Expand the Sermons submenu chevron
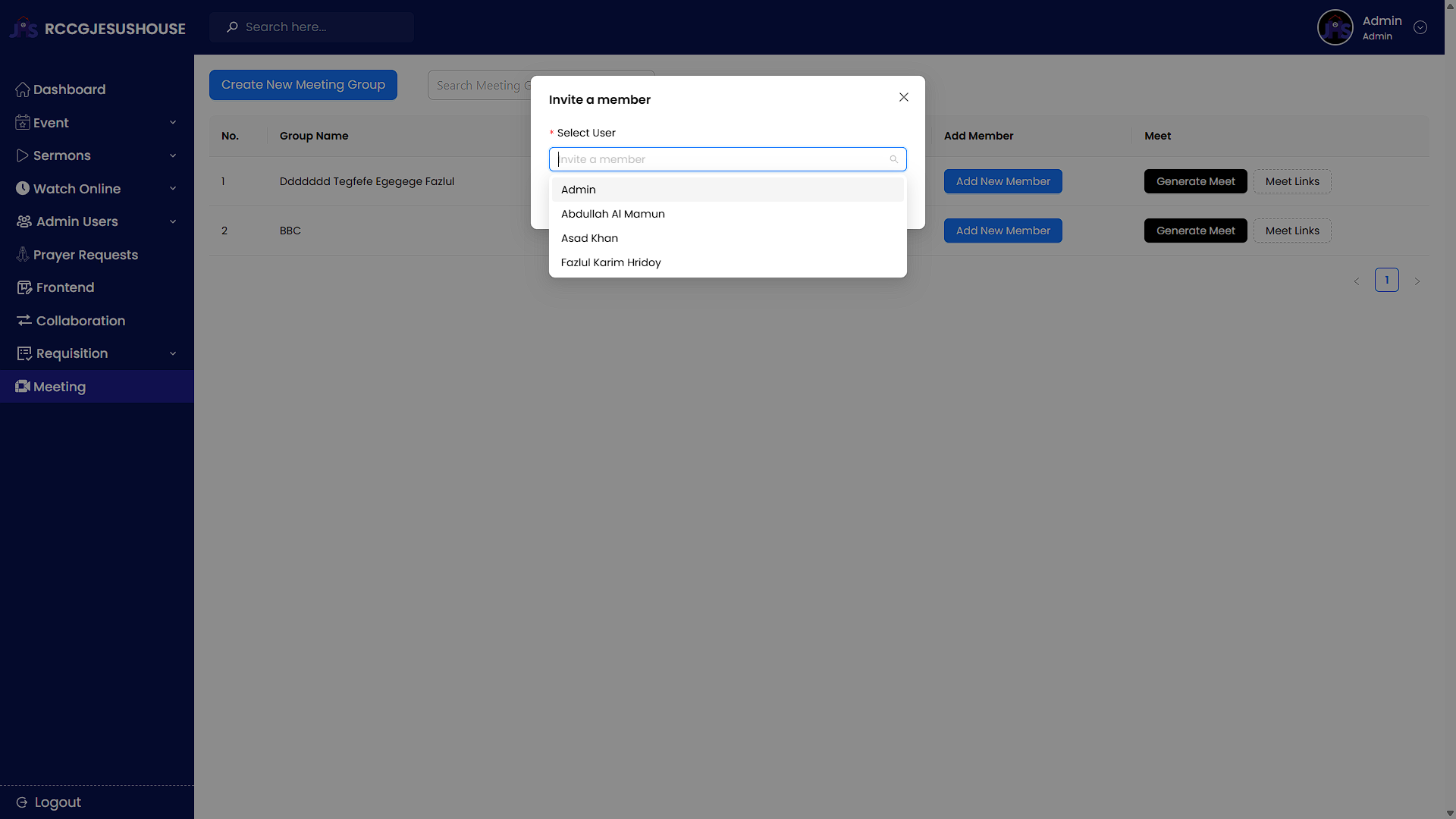The height and width of the screenshot is (819, 1456). click(173, 155)
